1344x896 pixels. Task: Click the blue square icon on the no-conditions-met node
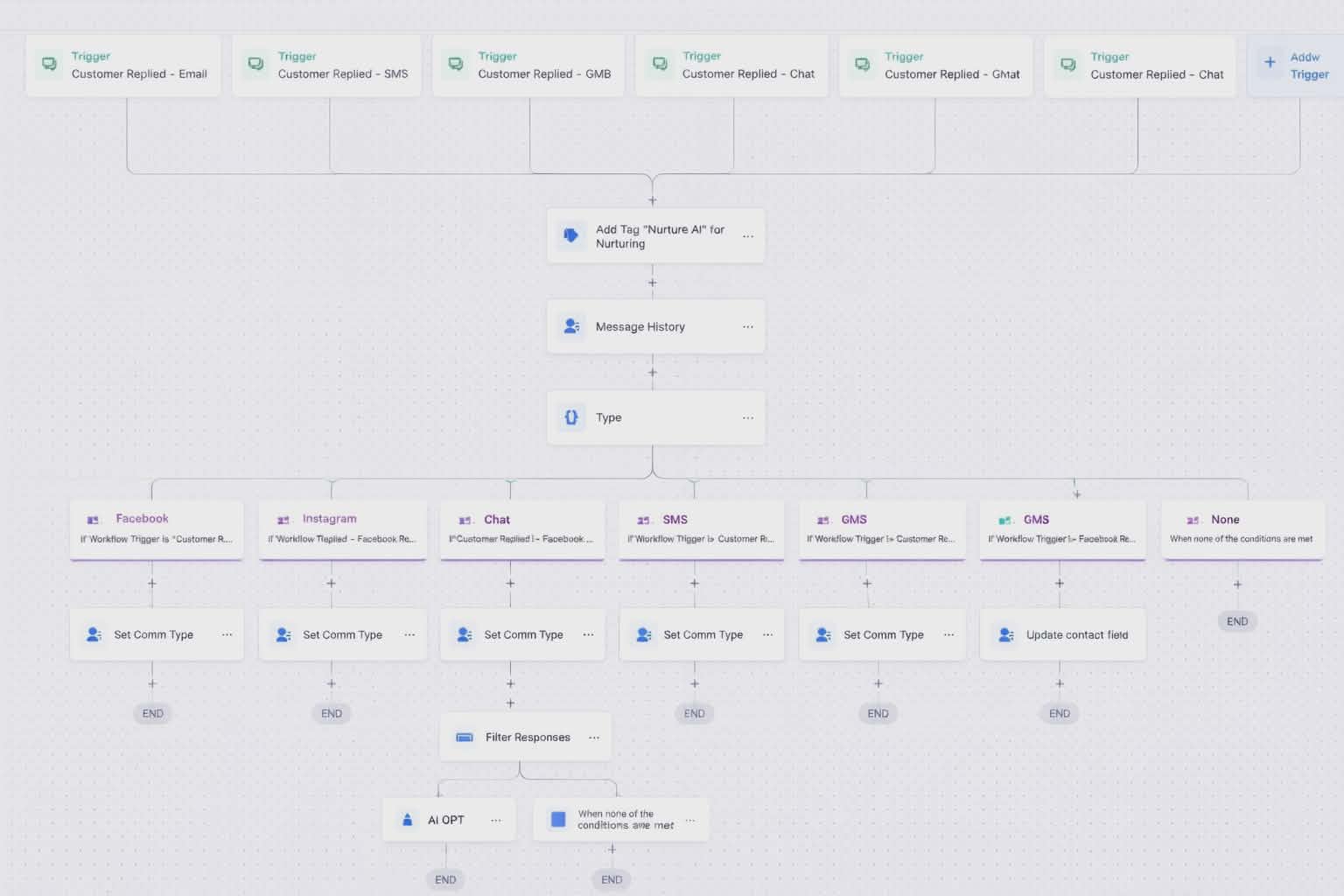(x=558, y=819)
